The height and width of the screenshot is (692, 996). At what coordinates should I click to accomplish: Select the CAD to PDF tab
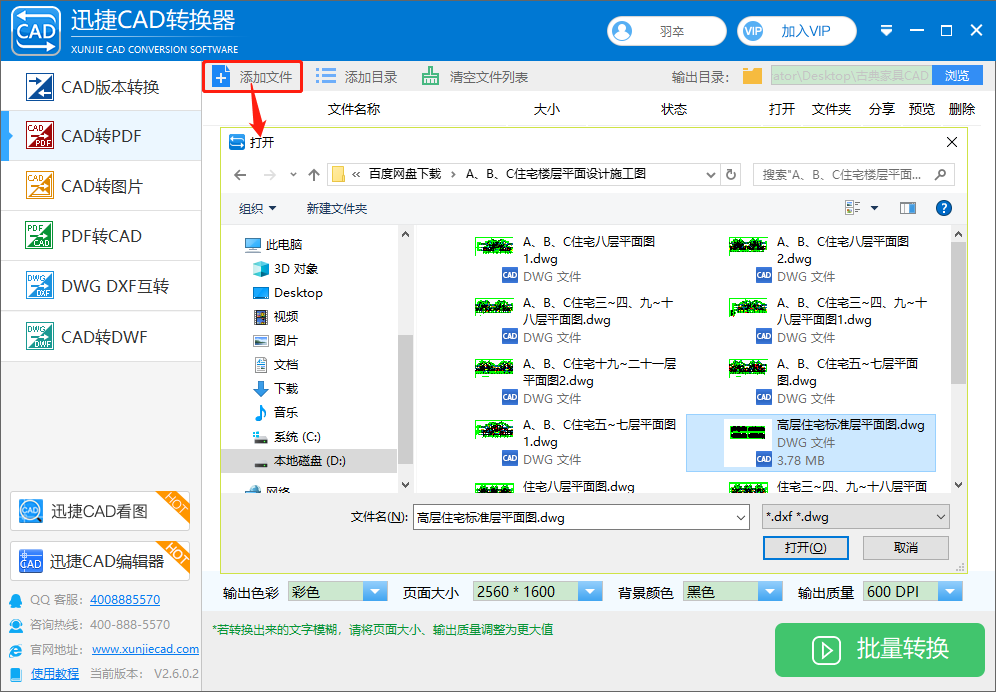point(102,136)
